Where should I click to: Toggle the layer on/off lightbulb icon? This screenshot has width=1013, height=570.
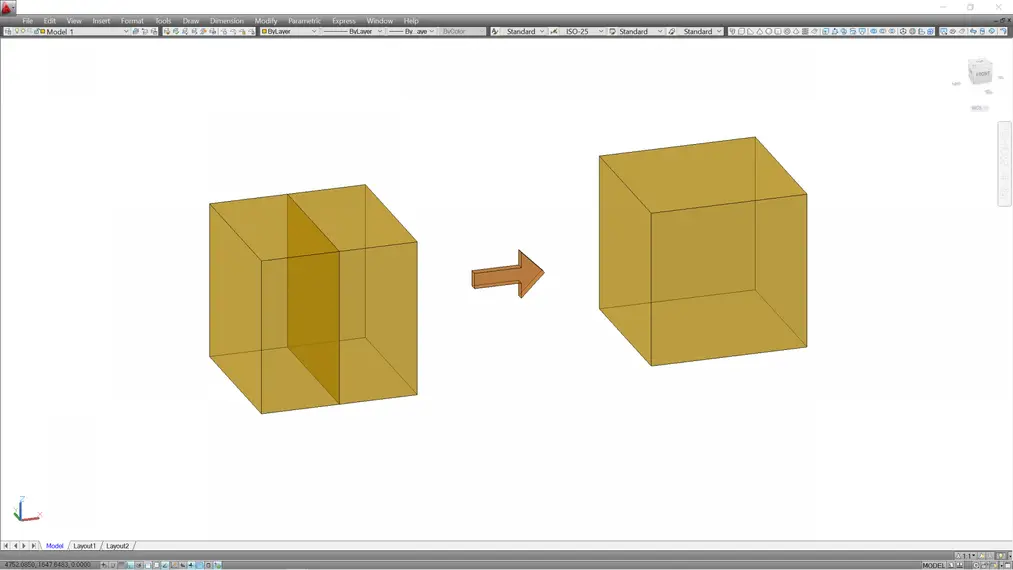click(16, 32)
